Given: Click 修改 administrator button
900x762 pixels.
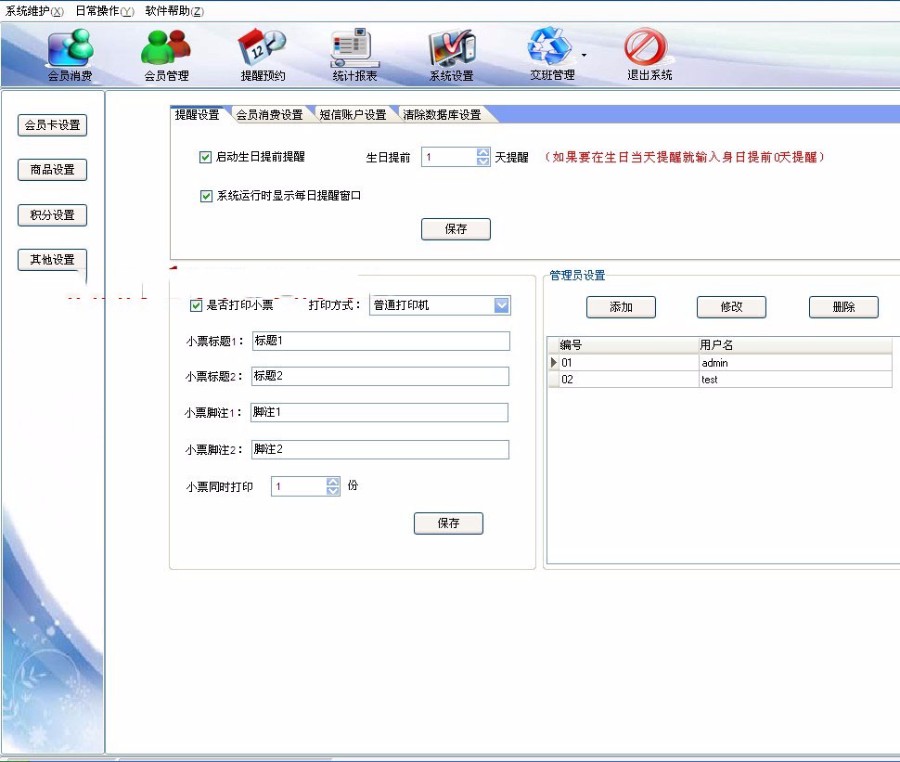Looking at the screenshot, I should coord(731,307).
